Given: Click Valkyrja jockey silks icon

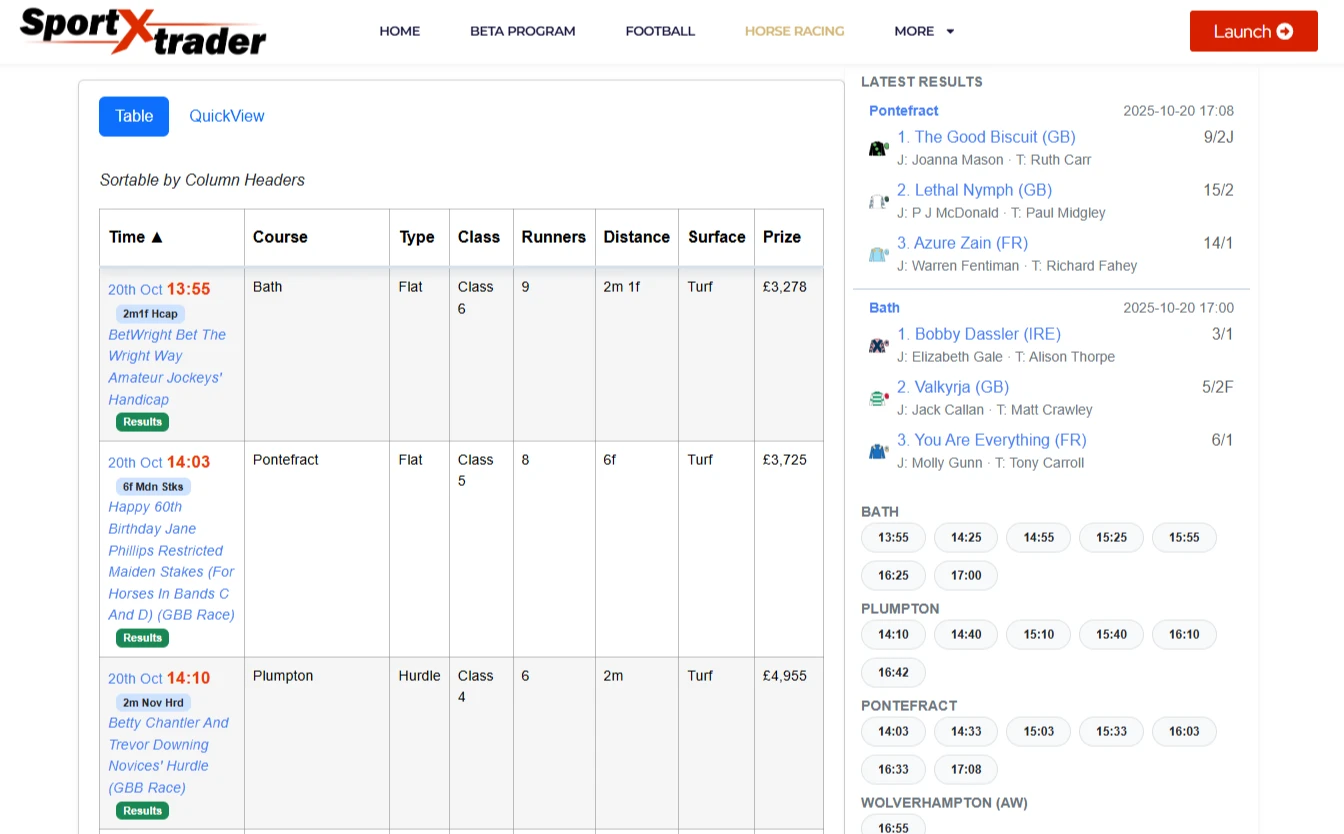Looking at the screenshot, I should pos(878,398).
